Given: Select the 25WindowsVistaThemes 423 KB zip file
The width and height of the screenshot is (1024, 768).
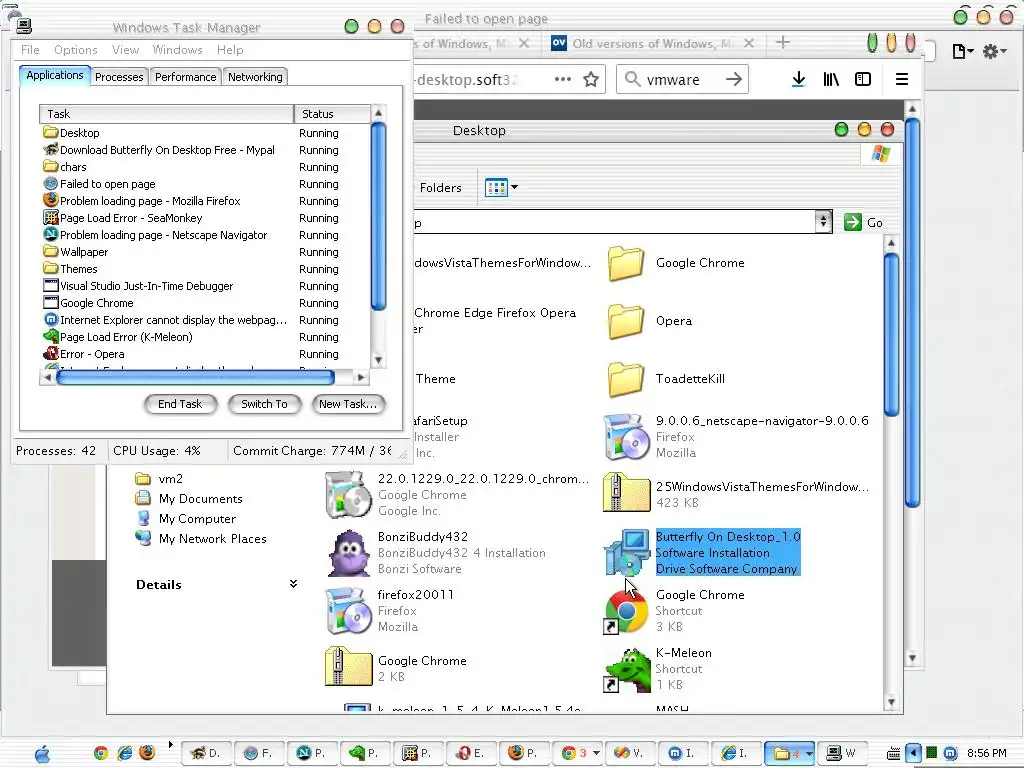Looking at the screenshot, I should pos(626,493).
